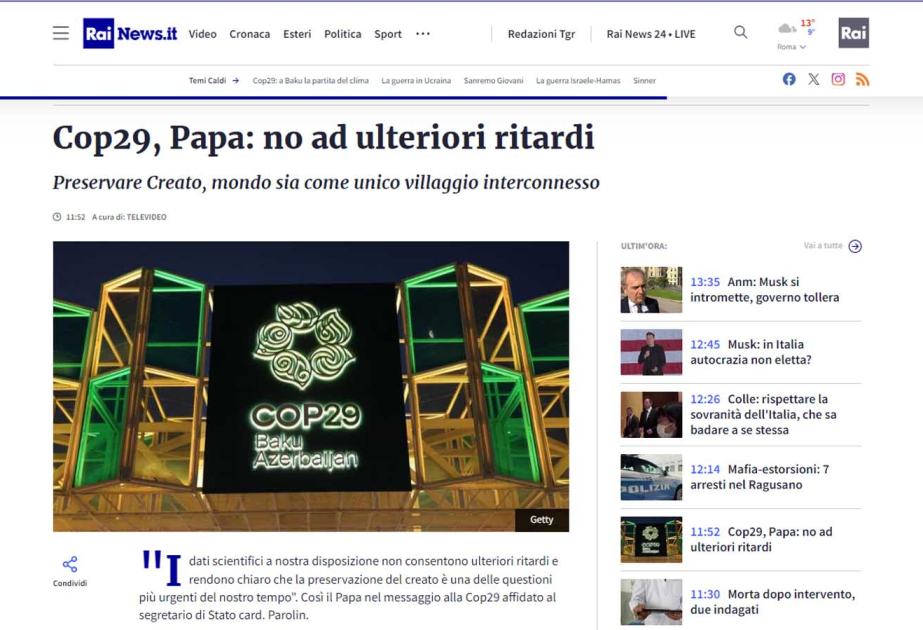Screen dimensions: 923x630
Task: Click the cloudy weather icon
Action: tap(787, 28)
